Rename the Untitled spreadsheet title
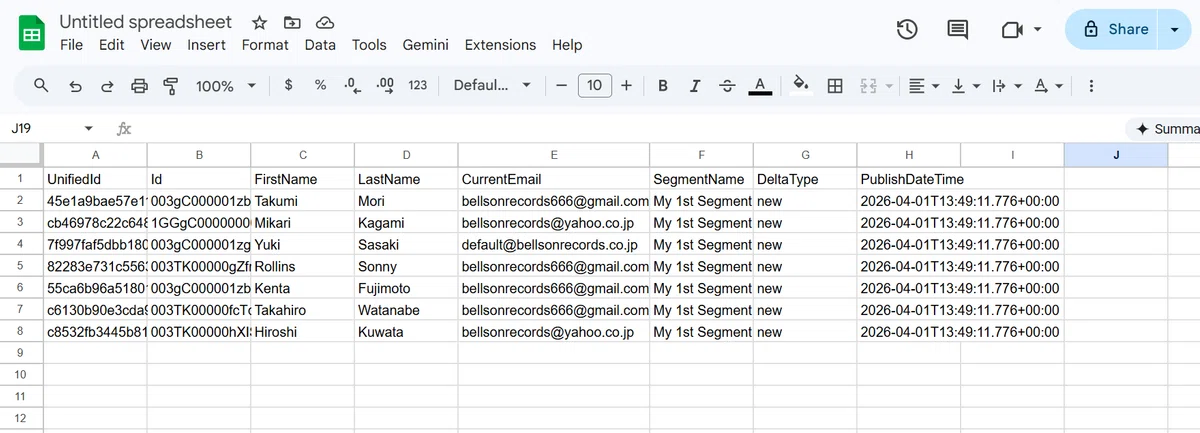This screenshot has height=433, width=1200. point(145,22)
